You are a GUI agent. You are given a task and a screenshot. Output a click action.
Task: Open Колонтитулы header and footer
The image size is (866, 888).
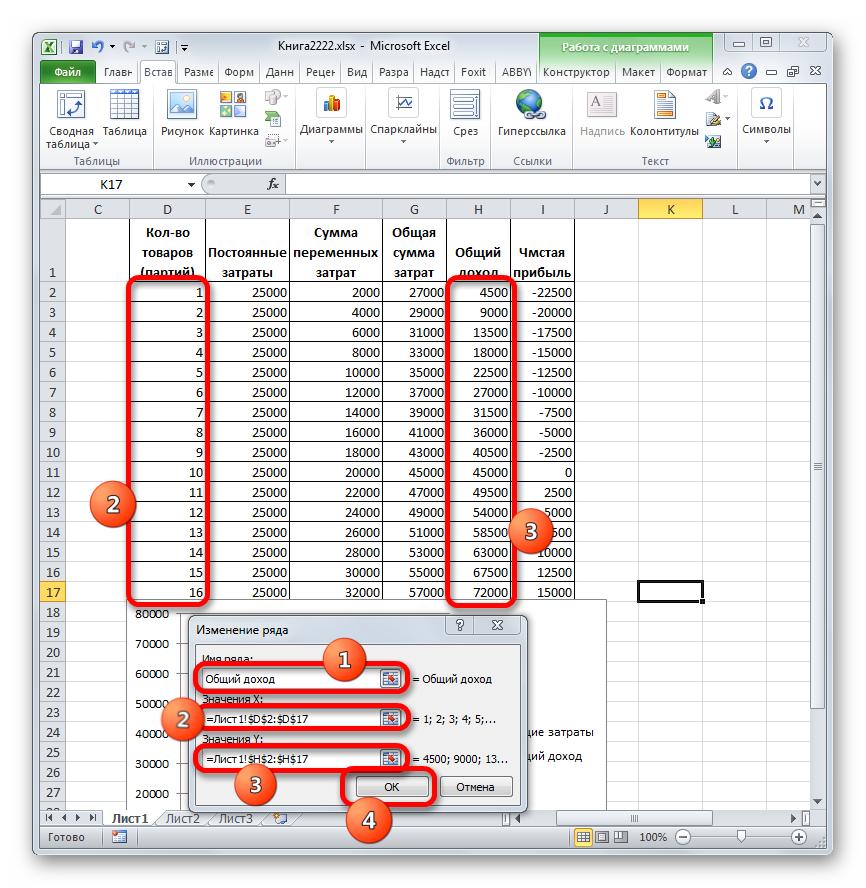(664, 105)
